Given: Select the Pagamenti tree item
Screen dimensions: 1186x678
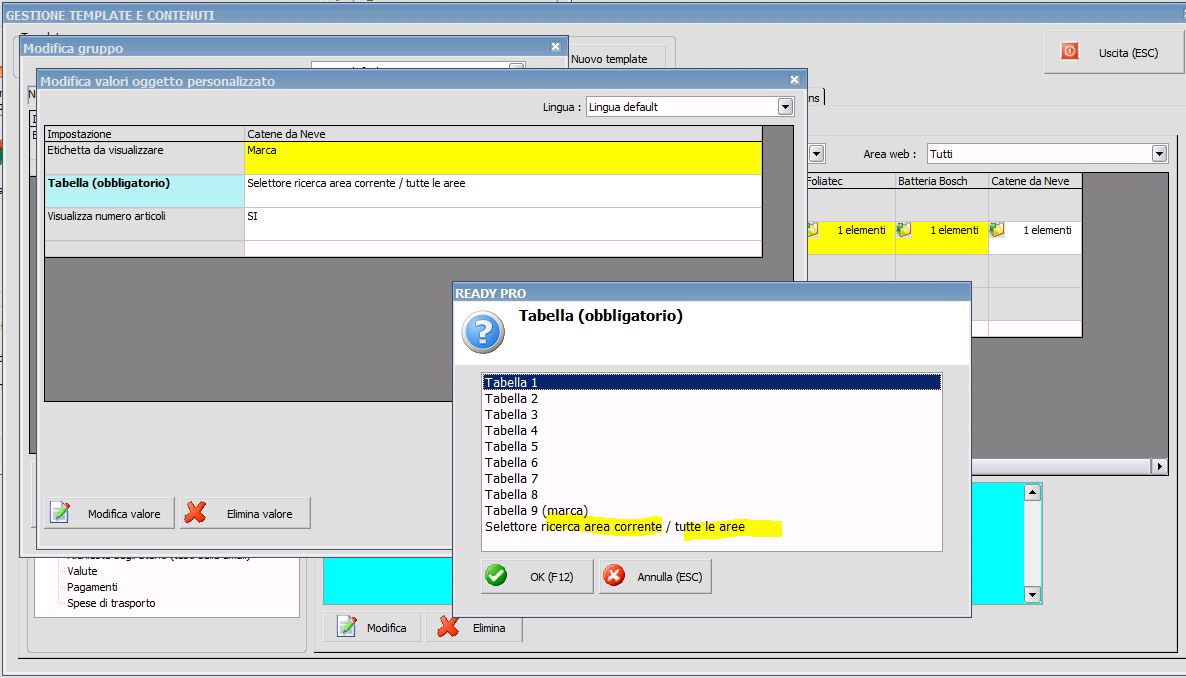Looking at the screenshot, I should 92,586.
